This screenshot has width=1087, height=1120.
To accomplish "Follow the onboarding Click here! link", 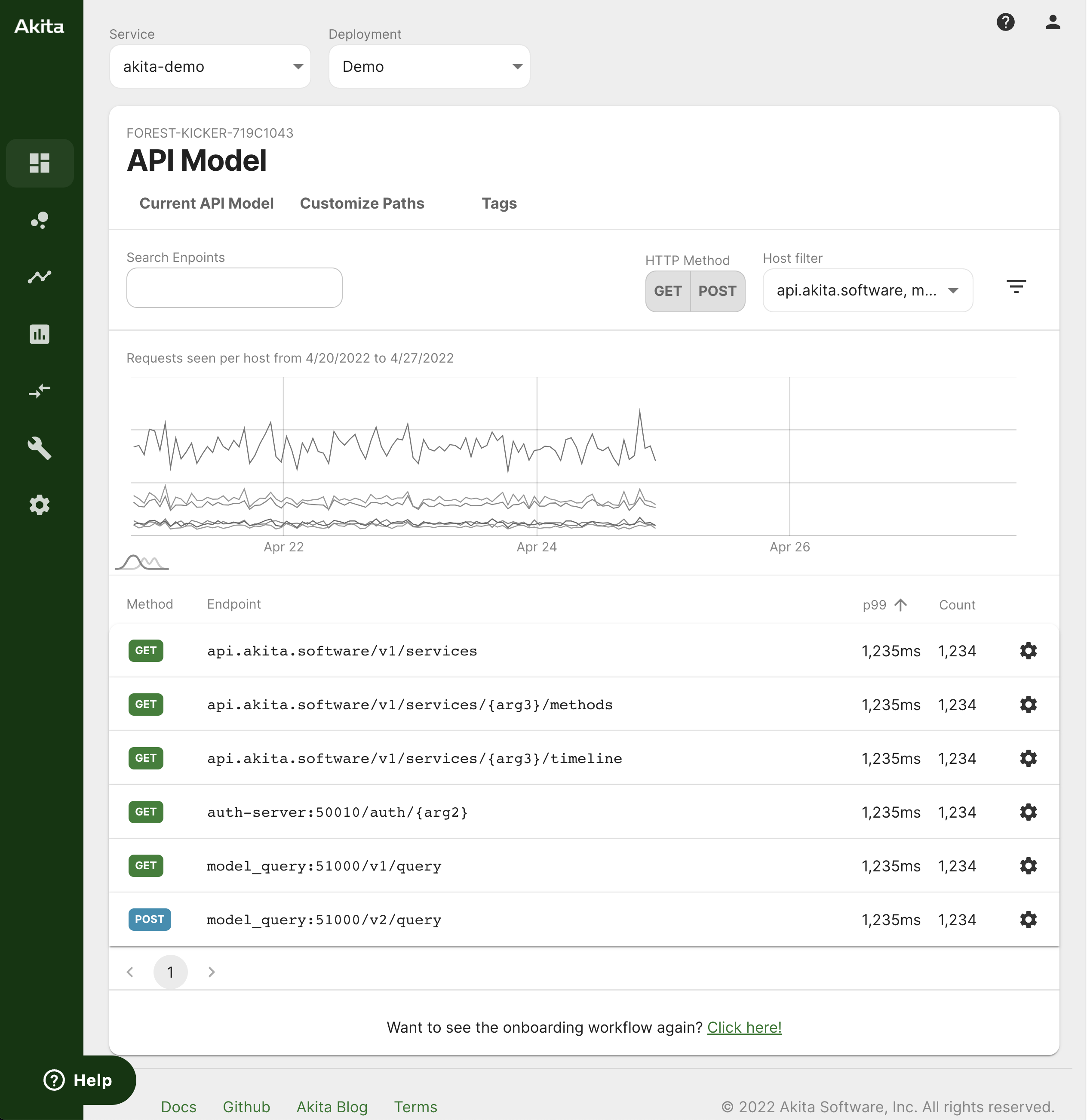I will tap(744, 1027).
